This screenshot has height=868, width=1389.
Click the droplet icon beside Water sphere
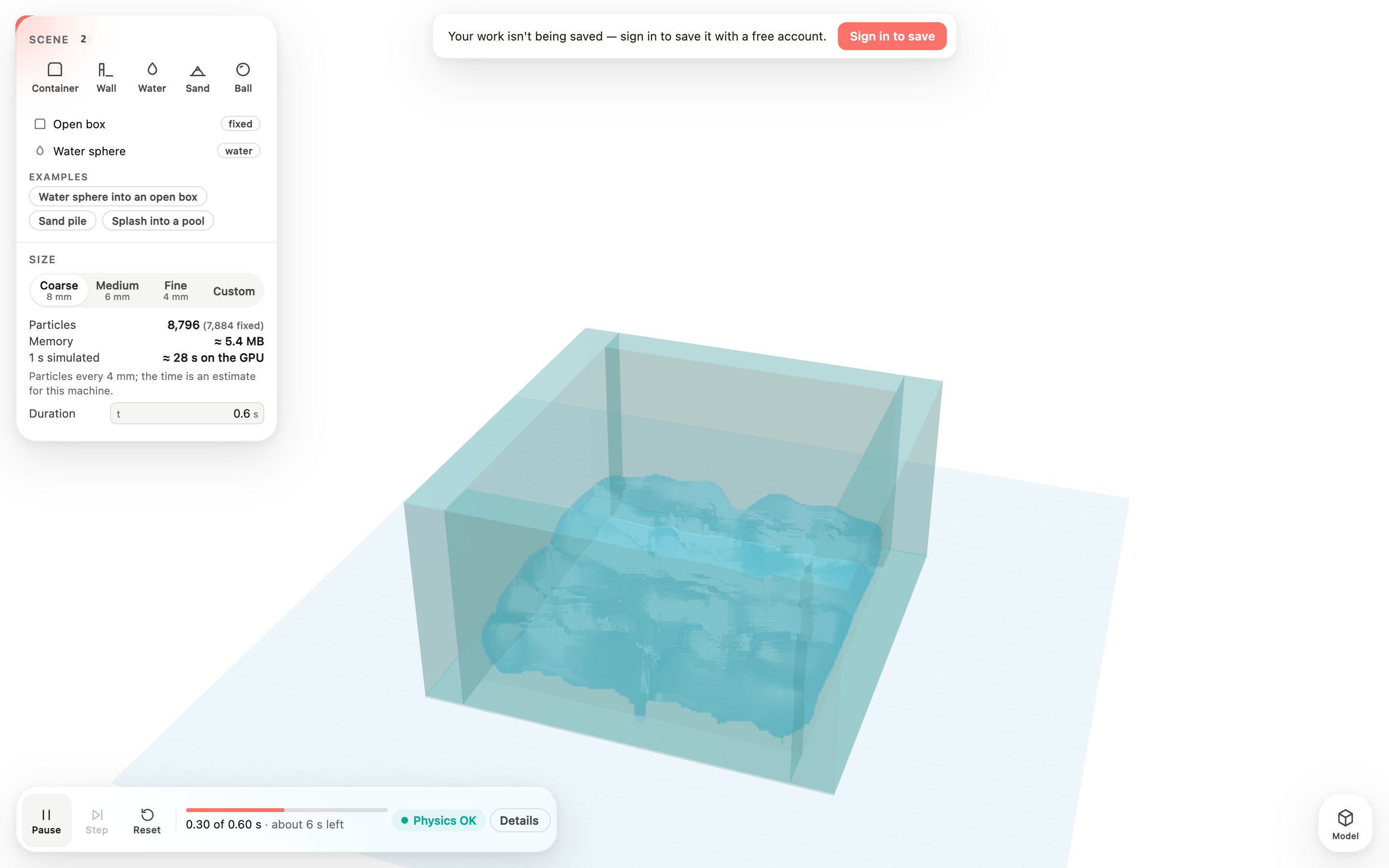pos(40,150)
